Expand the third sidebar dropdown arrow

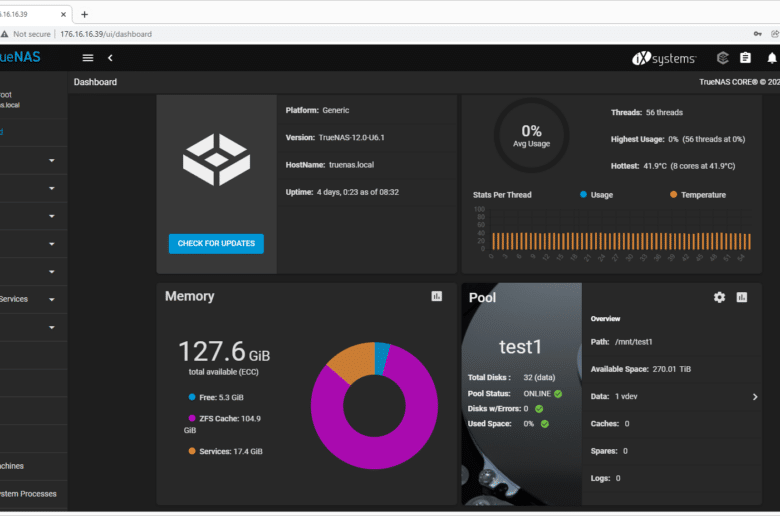click(x=52, y=216)
